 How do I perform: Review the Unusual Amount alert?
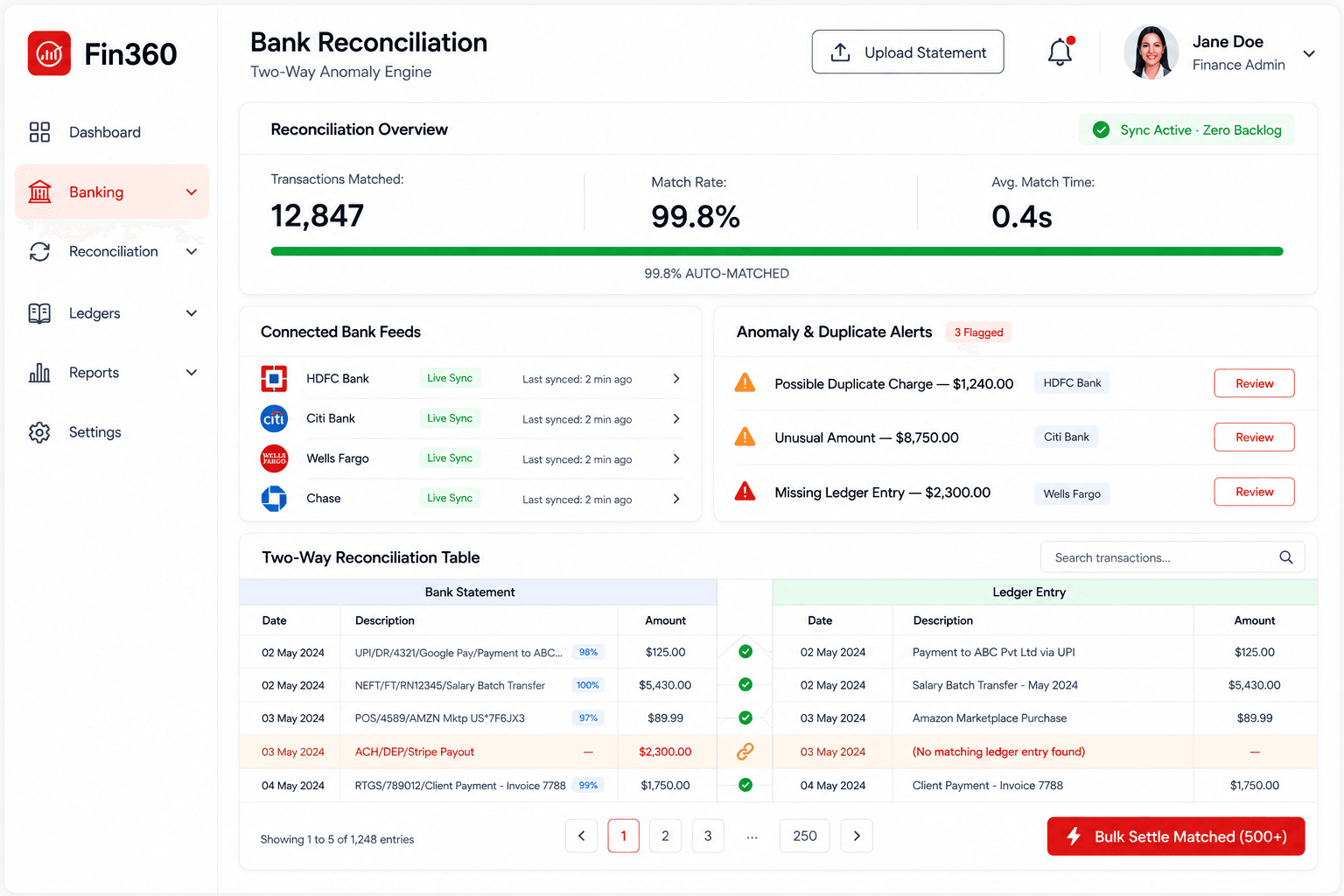1254,437
